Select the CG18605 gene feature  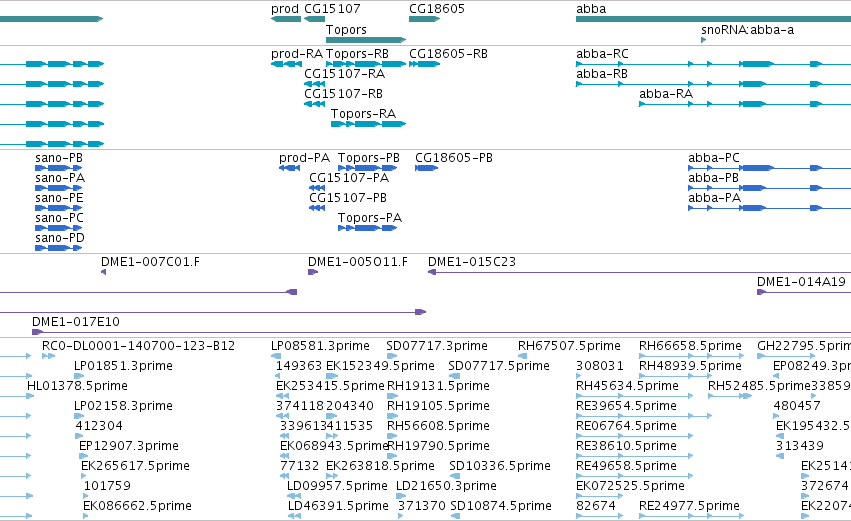coord(424,19)
